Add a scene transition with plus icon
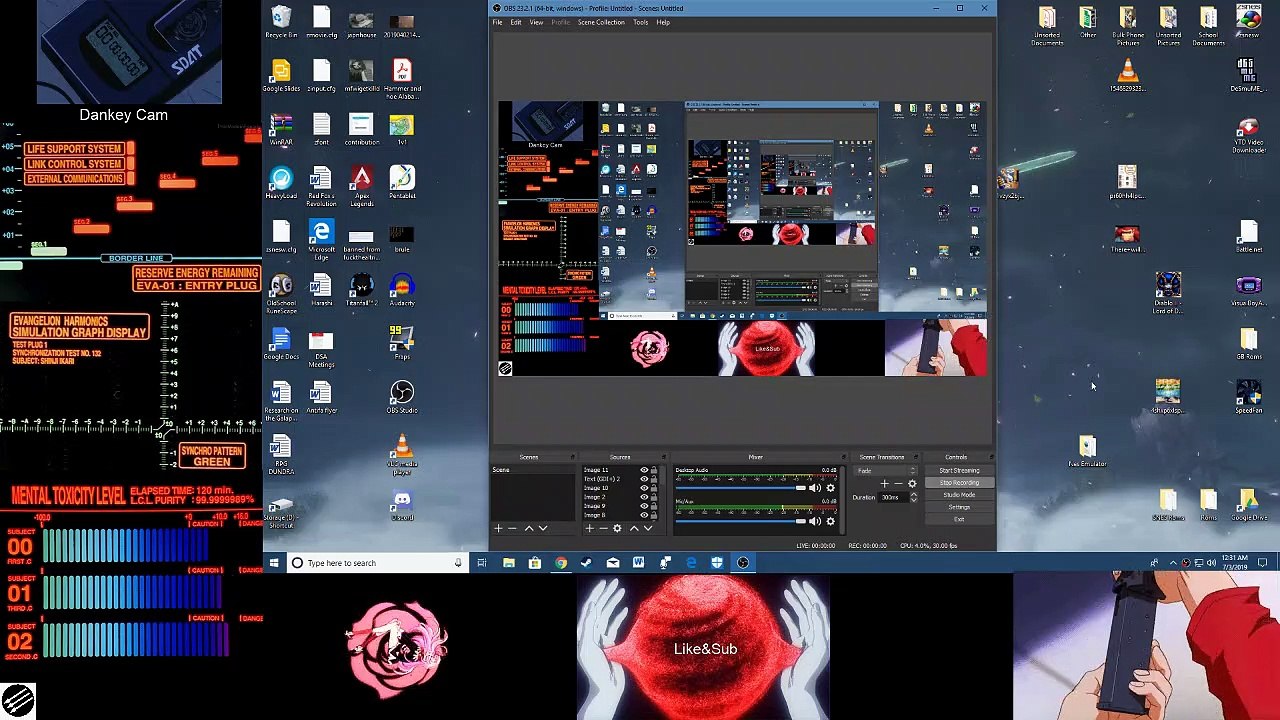This screenshot has height=720, width=1280. pos(884,484)
